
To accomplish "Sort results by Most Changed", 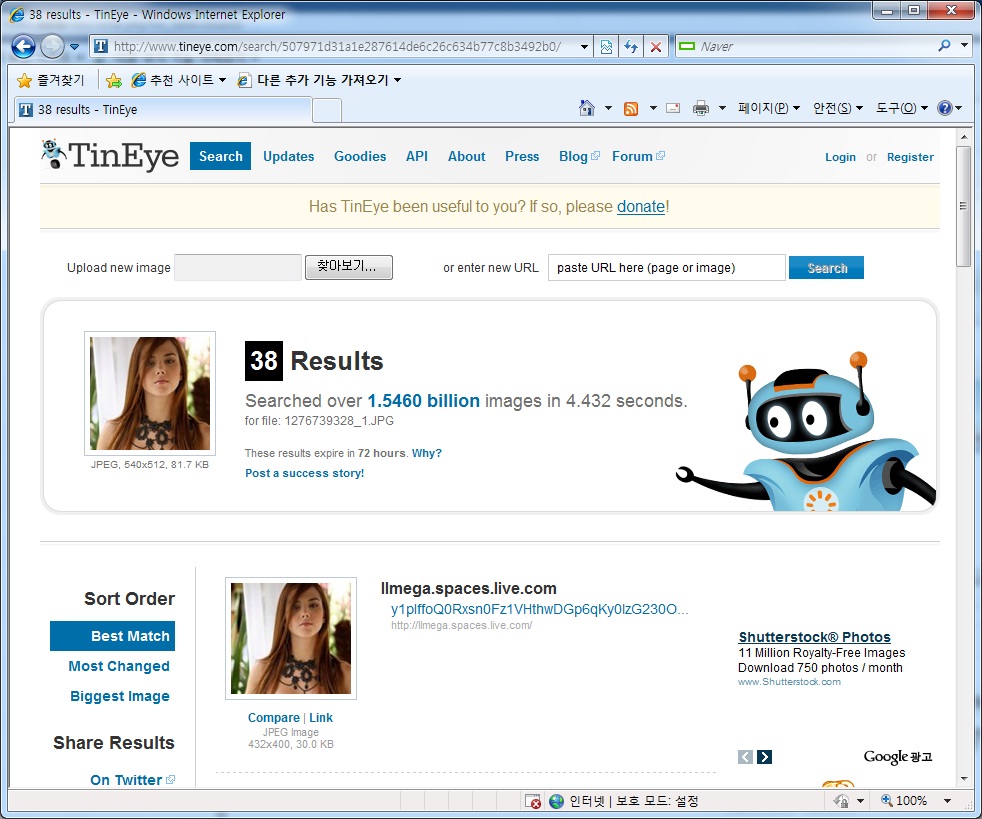I will coord(119,666).
